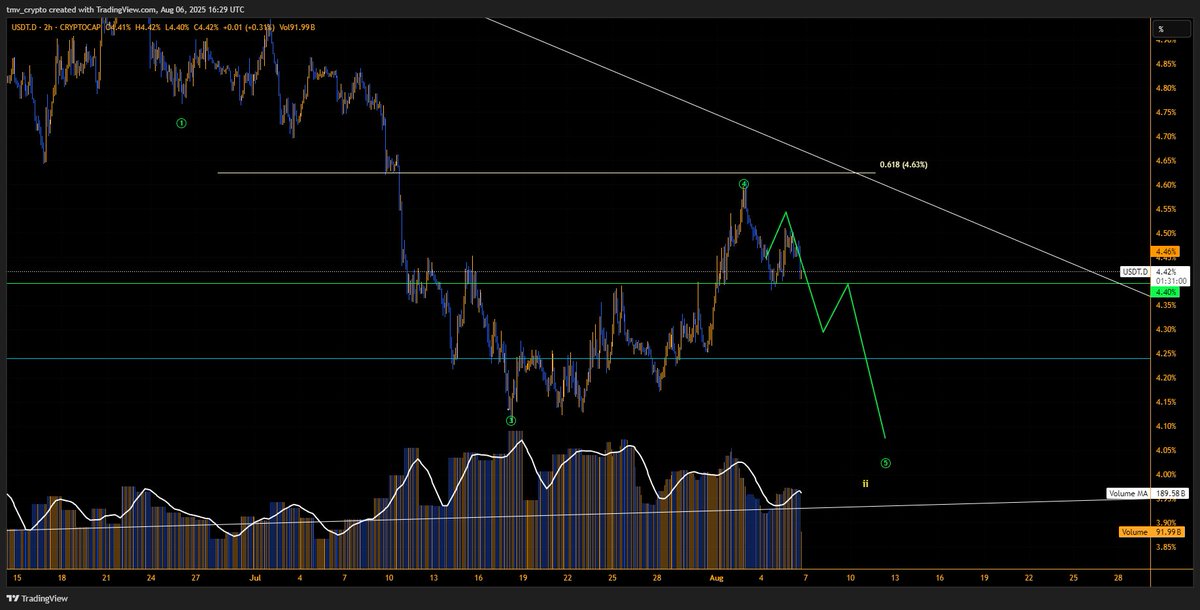Click '4.25%' on the price axis
Viewport: 1200px width, 610px height.
coord(1166,353)
